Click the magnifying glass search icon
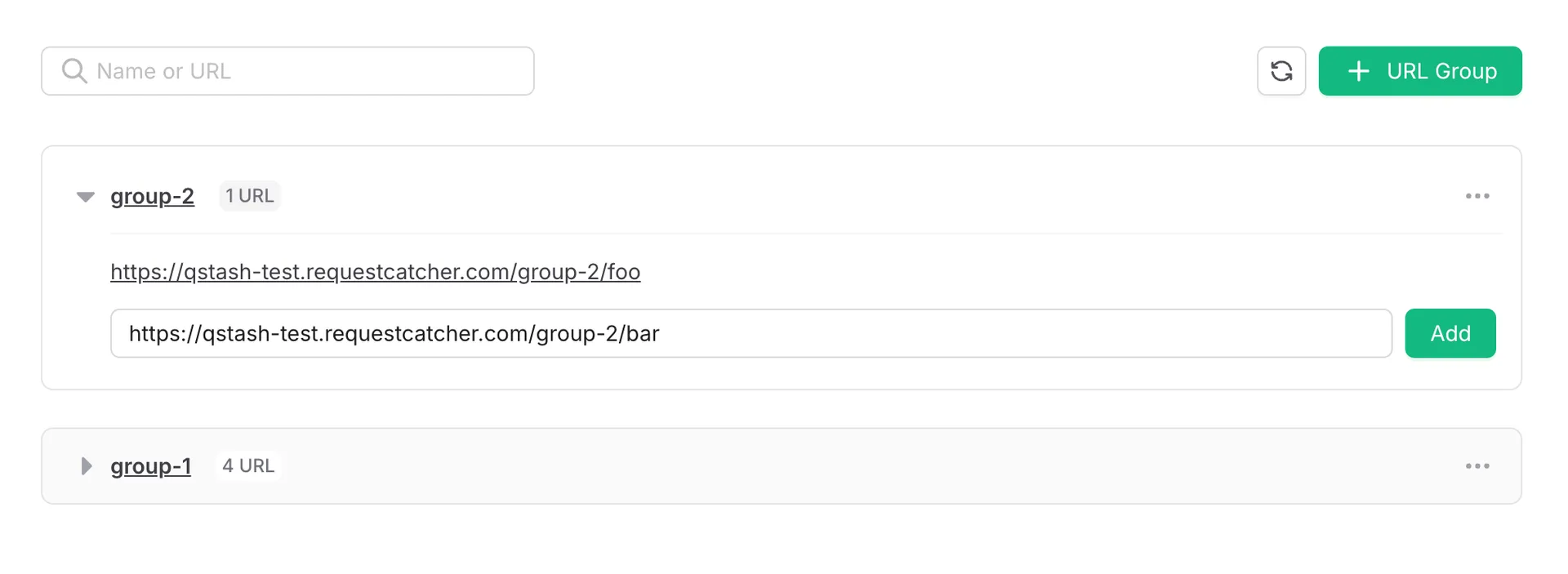Viewport: 1568px width, 574px height. pyautogui.click(x=74, y=71)
